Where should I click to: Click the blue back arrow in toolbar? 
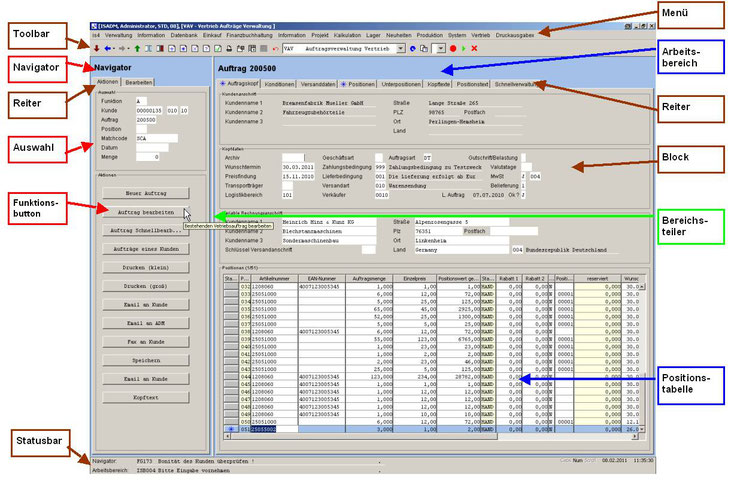coord(106,47)
